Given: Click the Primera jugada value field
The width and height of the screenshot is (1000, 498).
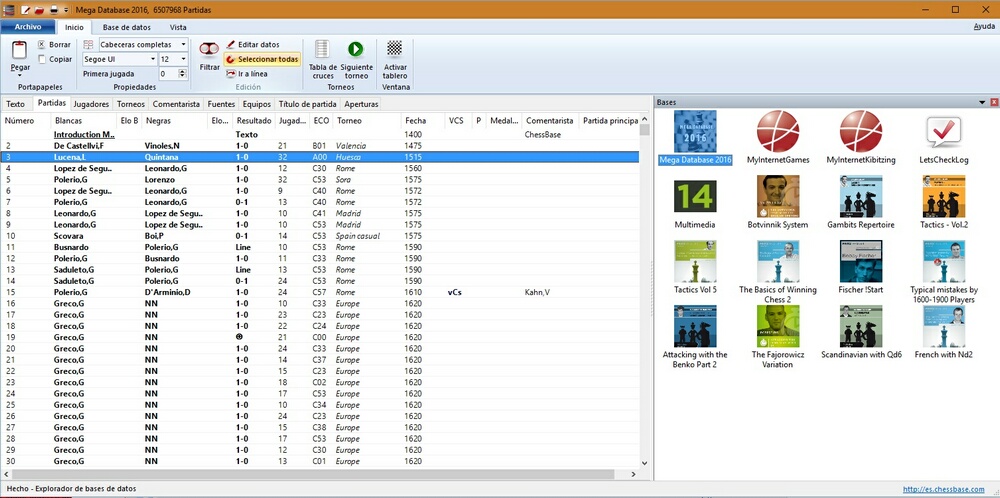Looking at the screenshot, I should [169, 74].
